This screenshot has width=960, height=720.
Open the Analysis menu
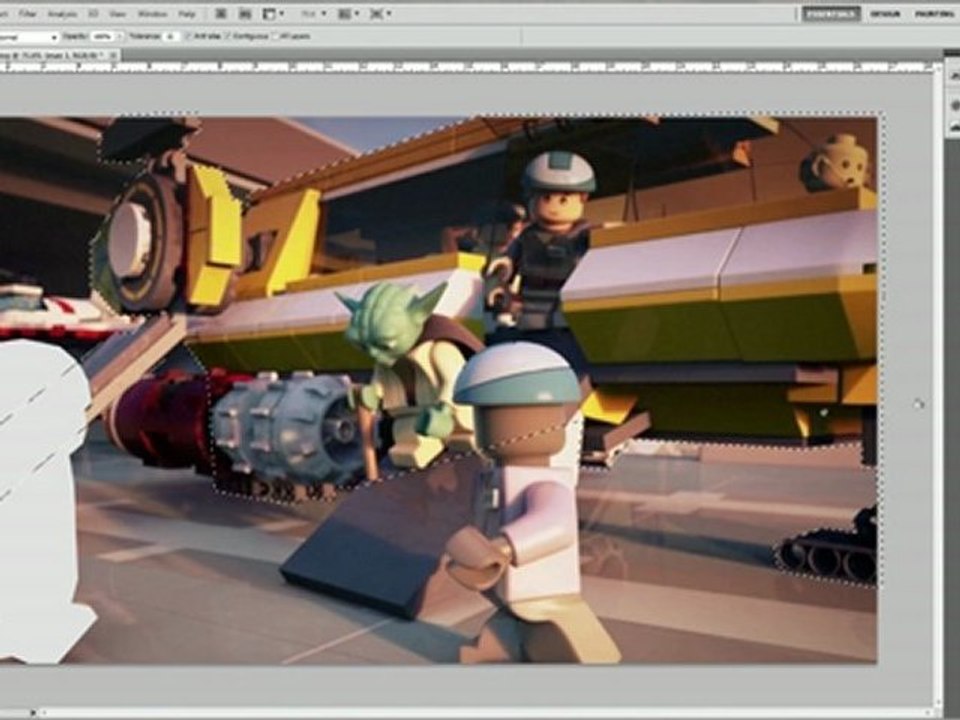pos(62,13)
